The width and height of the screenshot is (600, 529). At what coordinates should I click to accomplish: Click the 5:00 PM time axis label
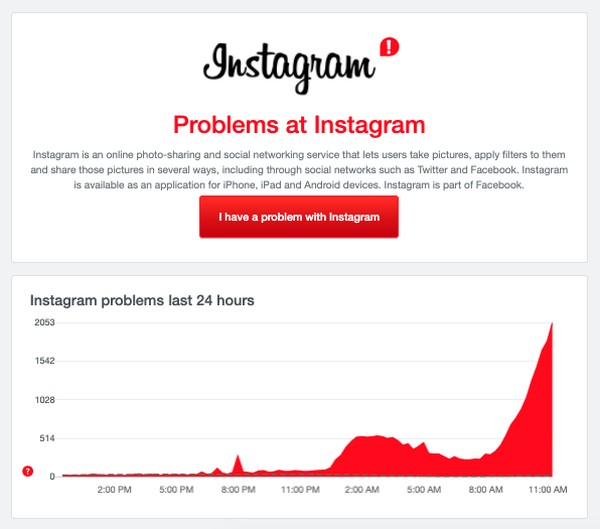click(176, 490)
